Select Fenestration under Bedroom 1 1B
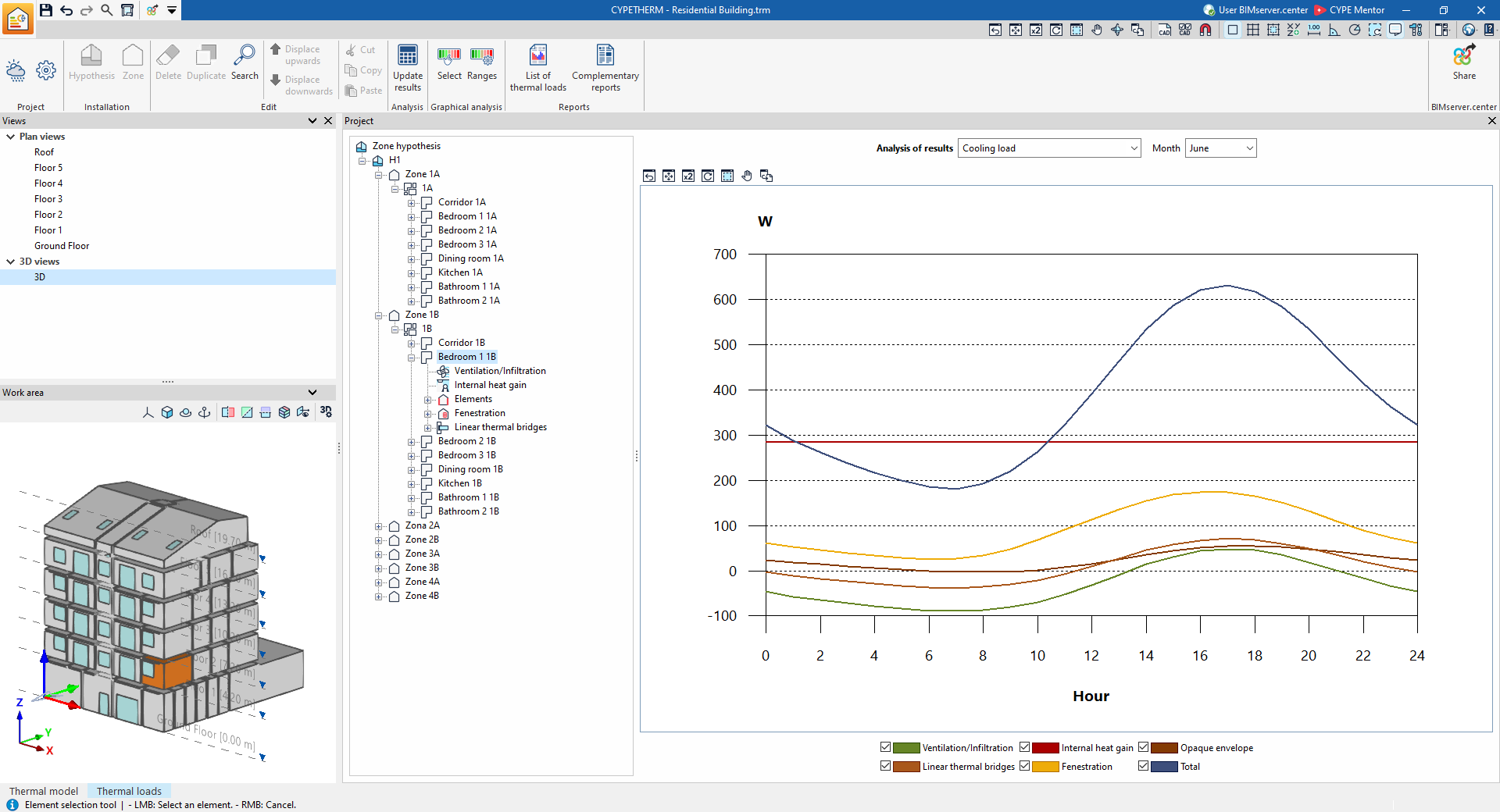The height and width of the screenshot is (812, 1500). coord(480,413)
